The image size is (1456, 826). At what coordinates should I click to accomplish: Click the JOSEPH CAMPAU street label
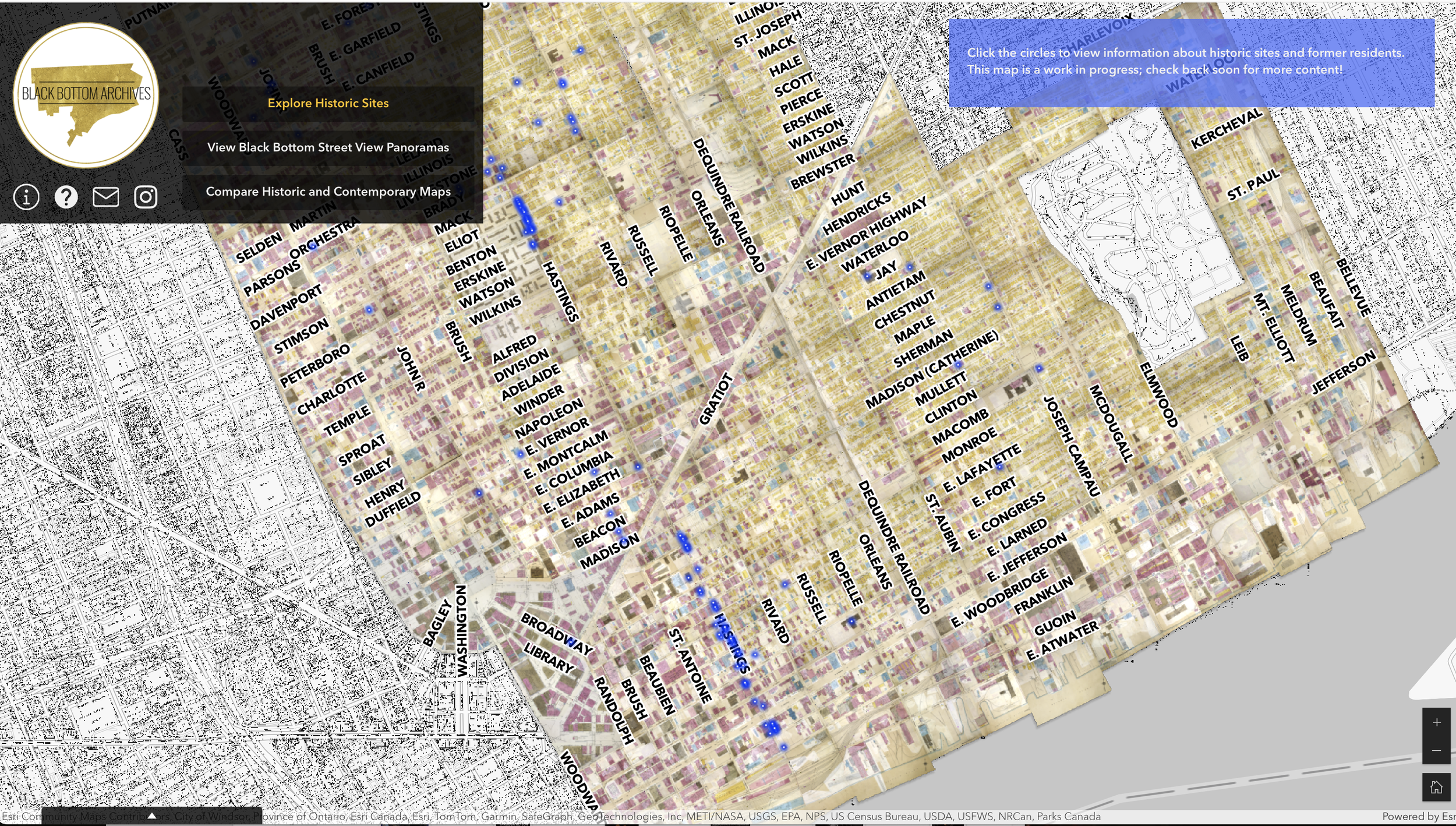click(x=1072, y=447)
